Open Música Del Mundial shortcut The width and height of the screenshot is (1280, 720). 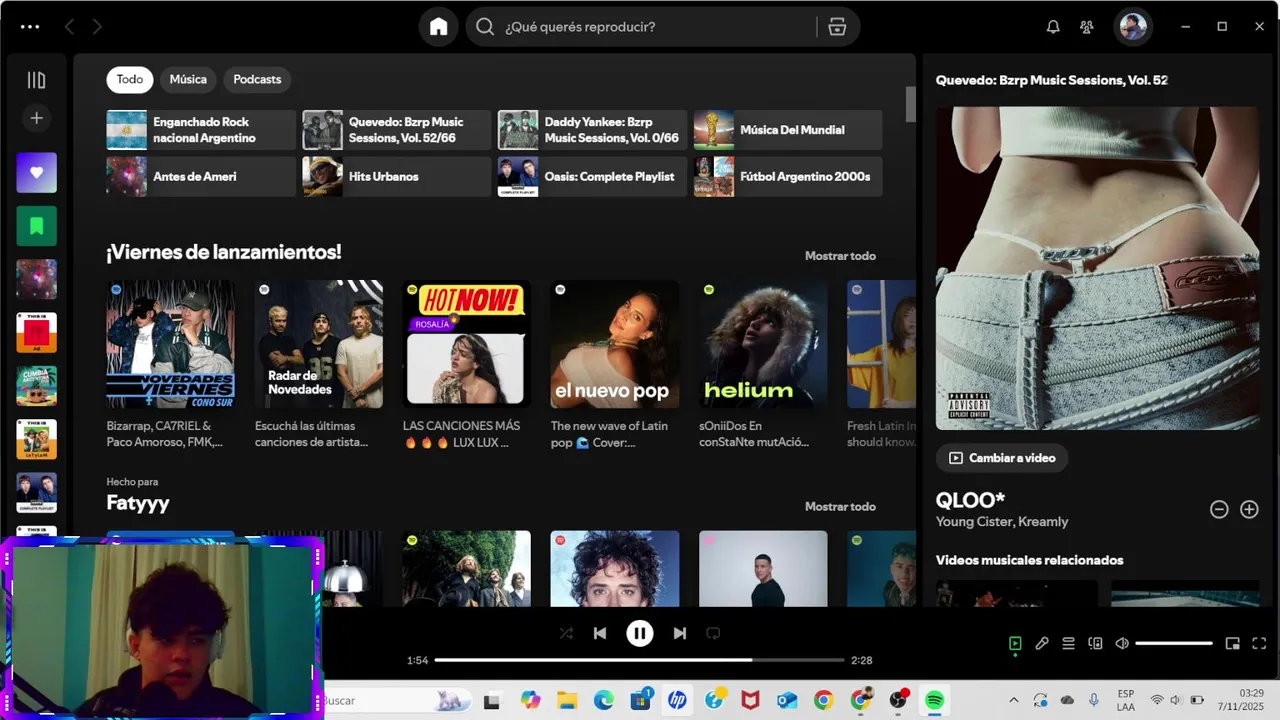point(788,130)
